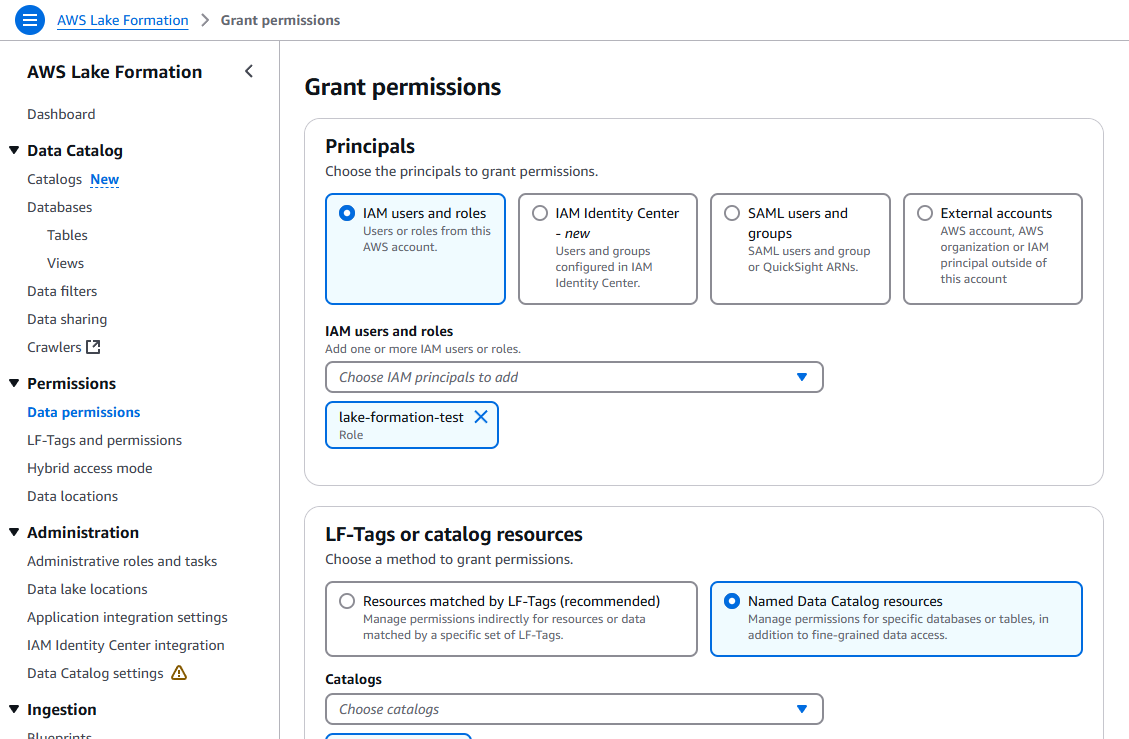
Task: Open Views under Databases
Action: click(66, 264)
